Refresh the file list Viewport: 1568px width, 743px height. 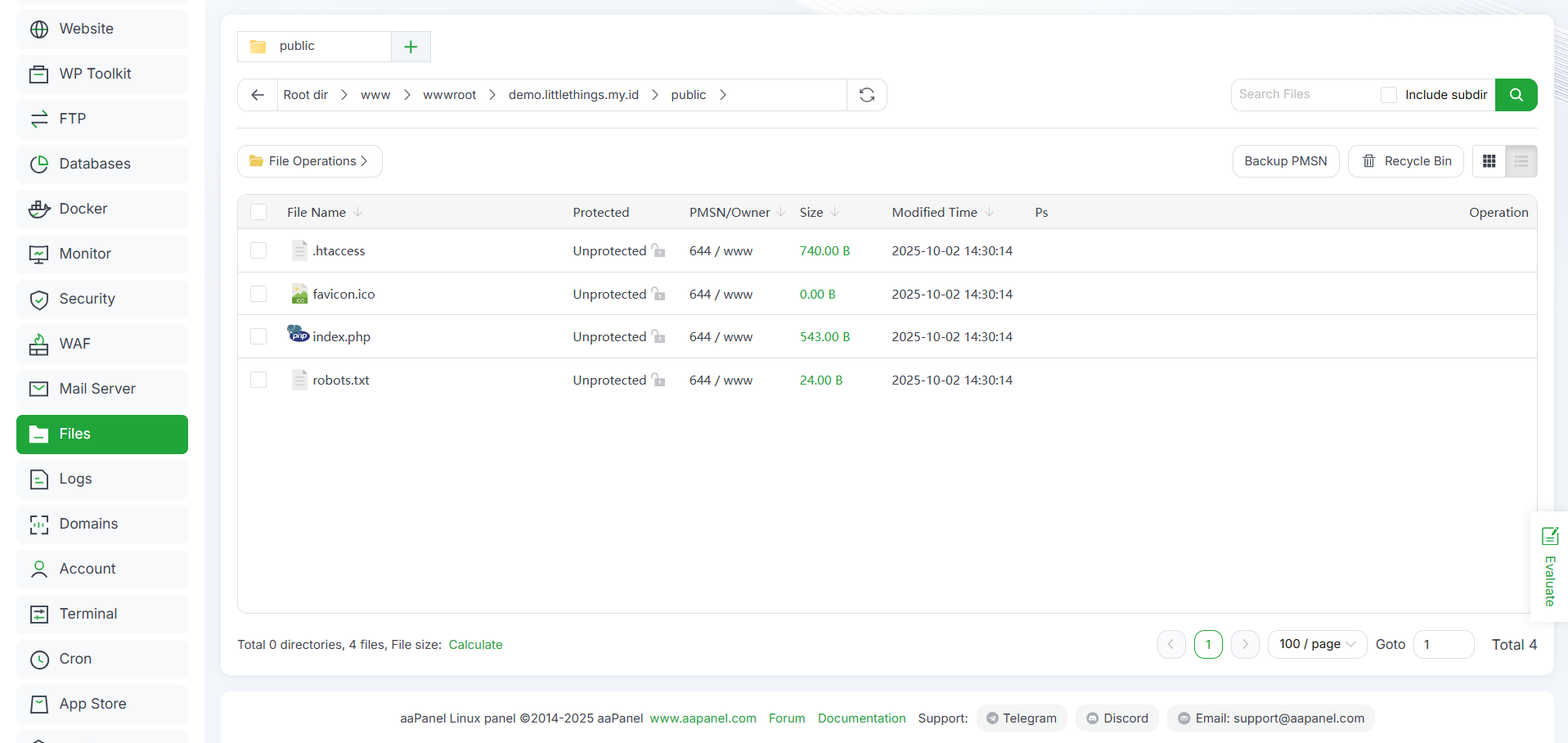point(867,95)
